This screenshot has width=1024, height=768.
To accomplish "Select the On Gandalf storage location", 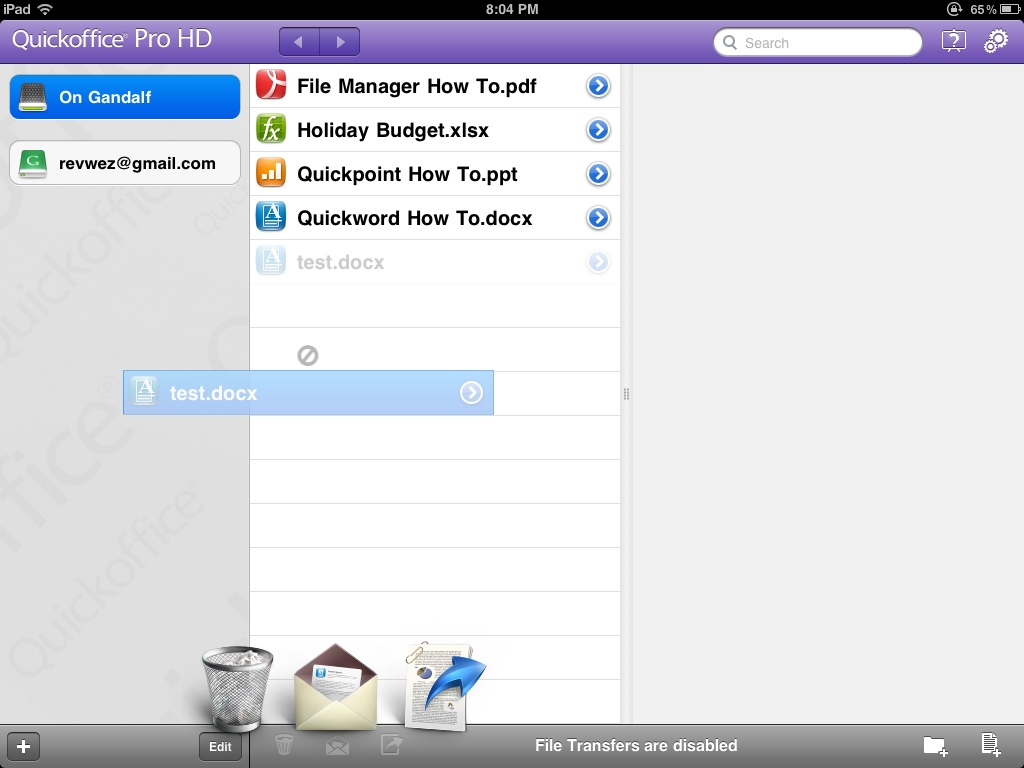I will (125, 97).
